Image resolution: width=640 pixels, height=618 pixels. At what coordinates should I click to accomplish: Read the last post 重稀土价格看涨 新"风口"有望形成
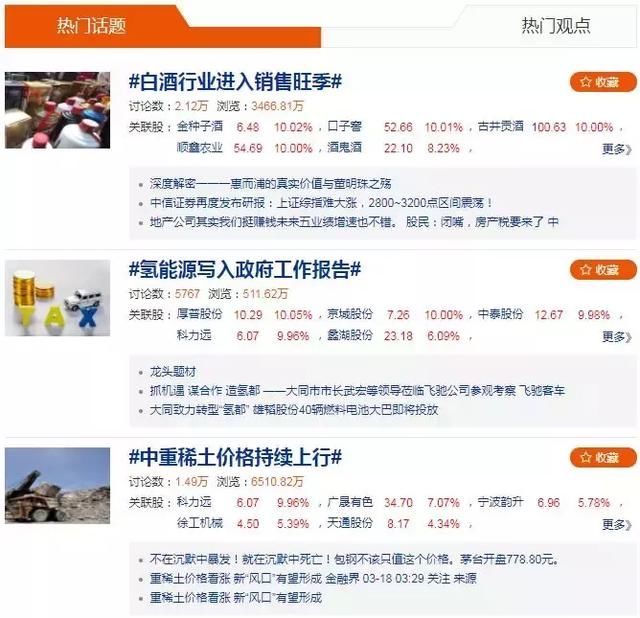click(236, 598)
